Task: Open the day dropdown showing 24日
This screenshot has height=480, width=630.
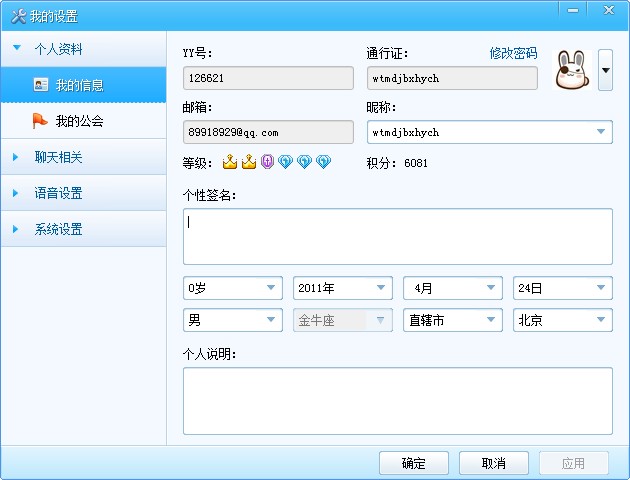Action: click(563, 288)
